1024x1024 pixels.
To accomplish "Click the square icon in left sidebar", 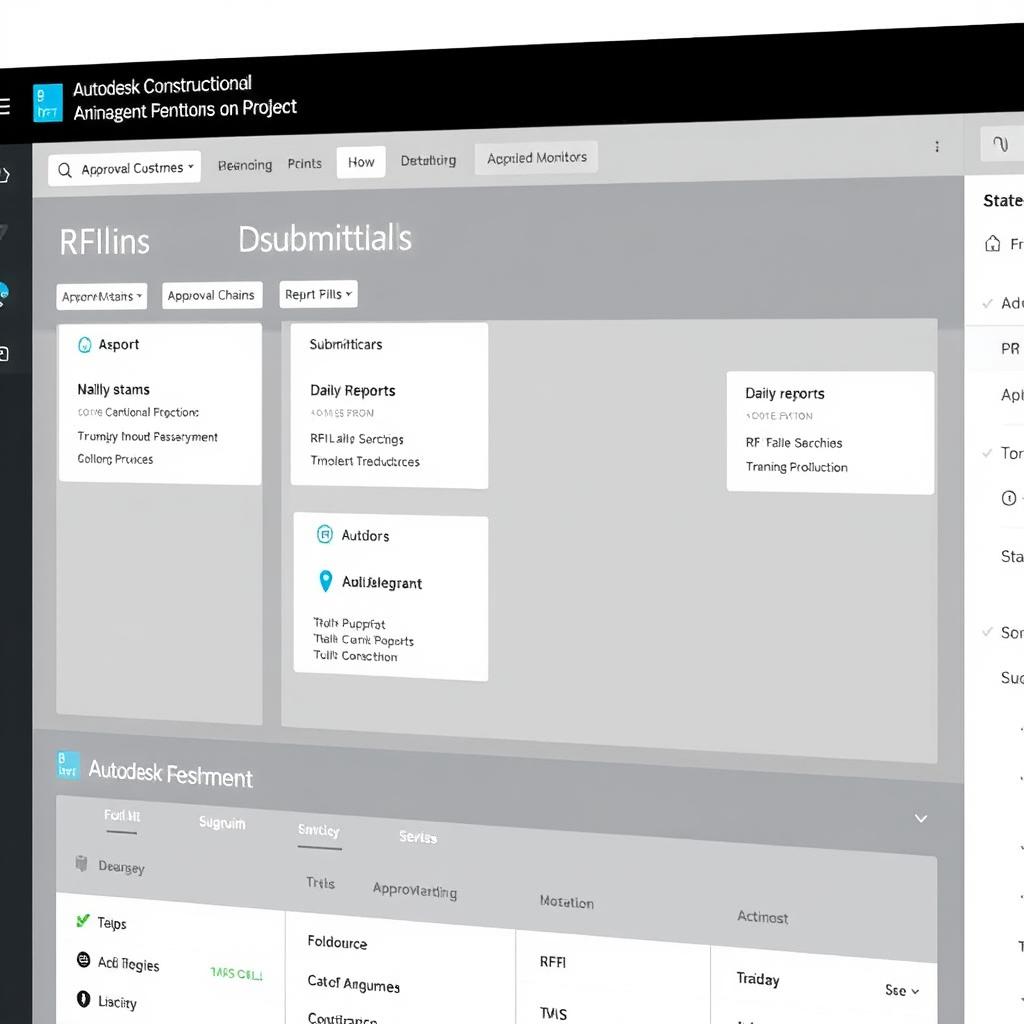I will click(4, 354).
